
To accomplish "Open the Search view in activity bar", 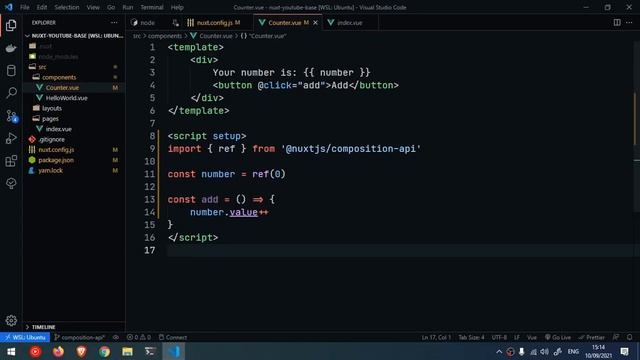I will (11, 93).
